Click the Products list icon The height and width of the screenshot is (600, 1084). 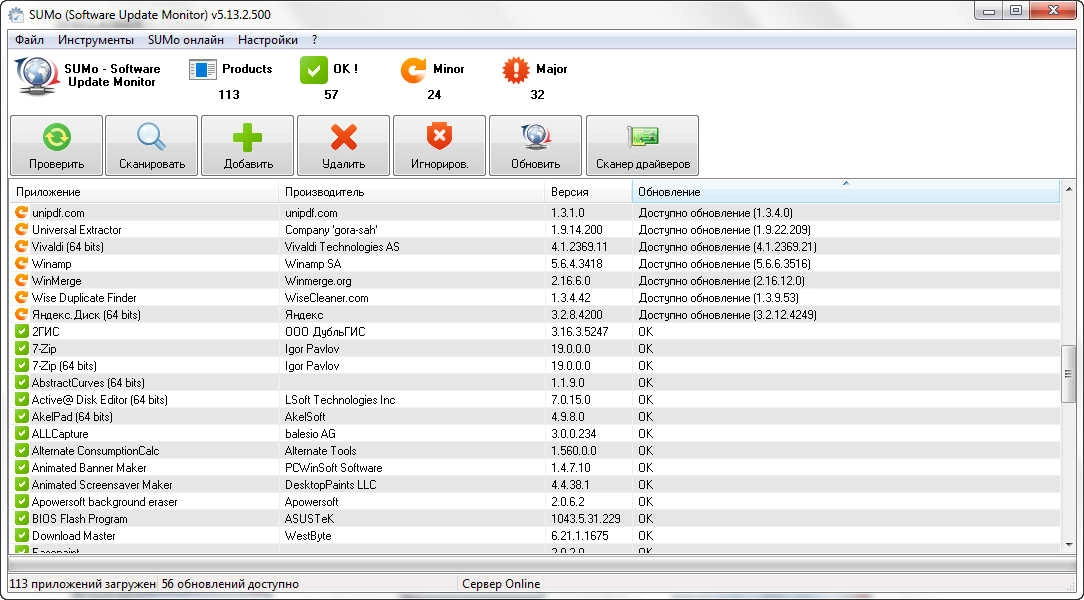[x=203, y=70]
